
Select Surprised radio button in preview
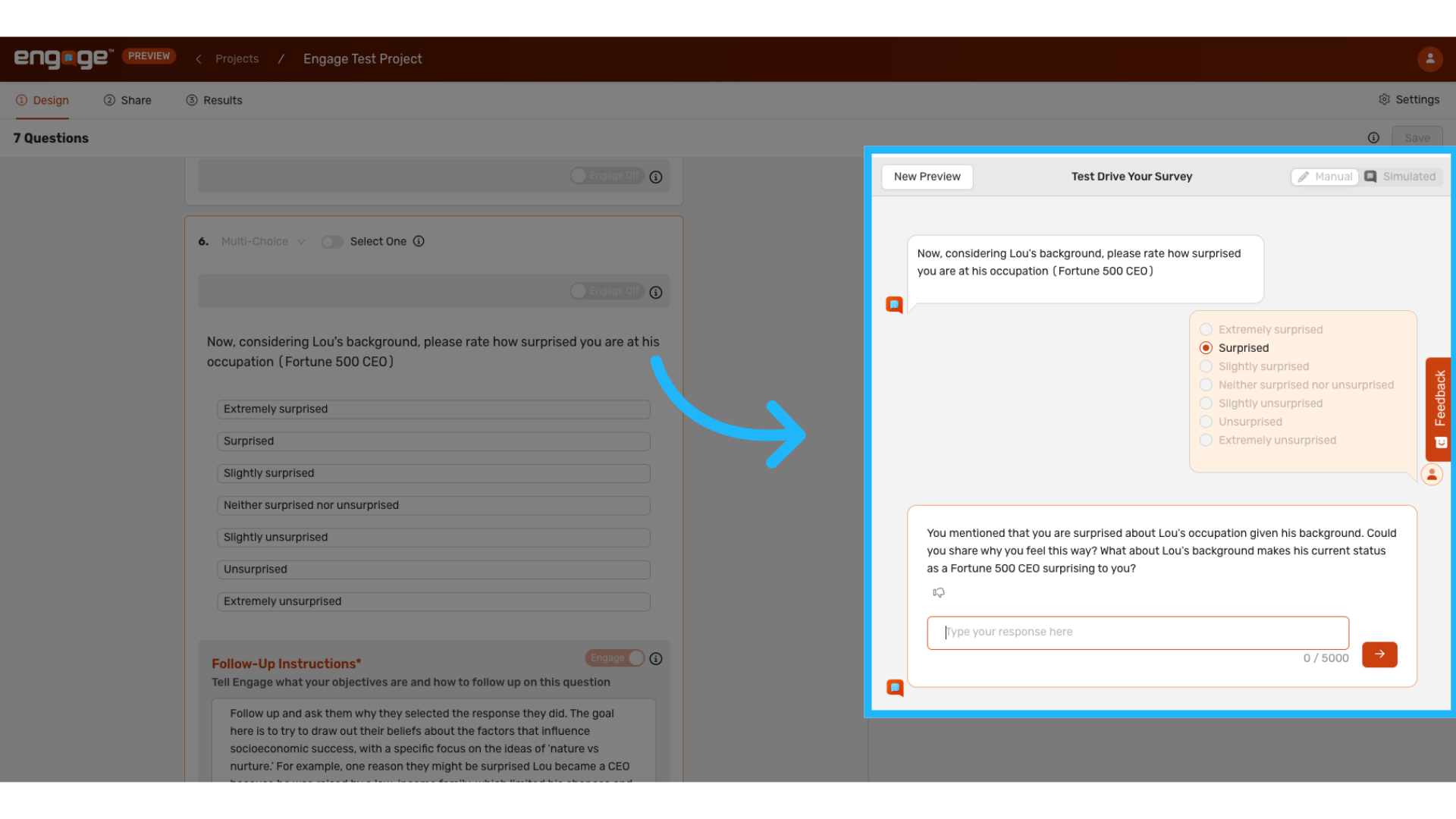click(x=1206, y=347)
